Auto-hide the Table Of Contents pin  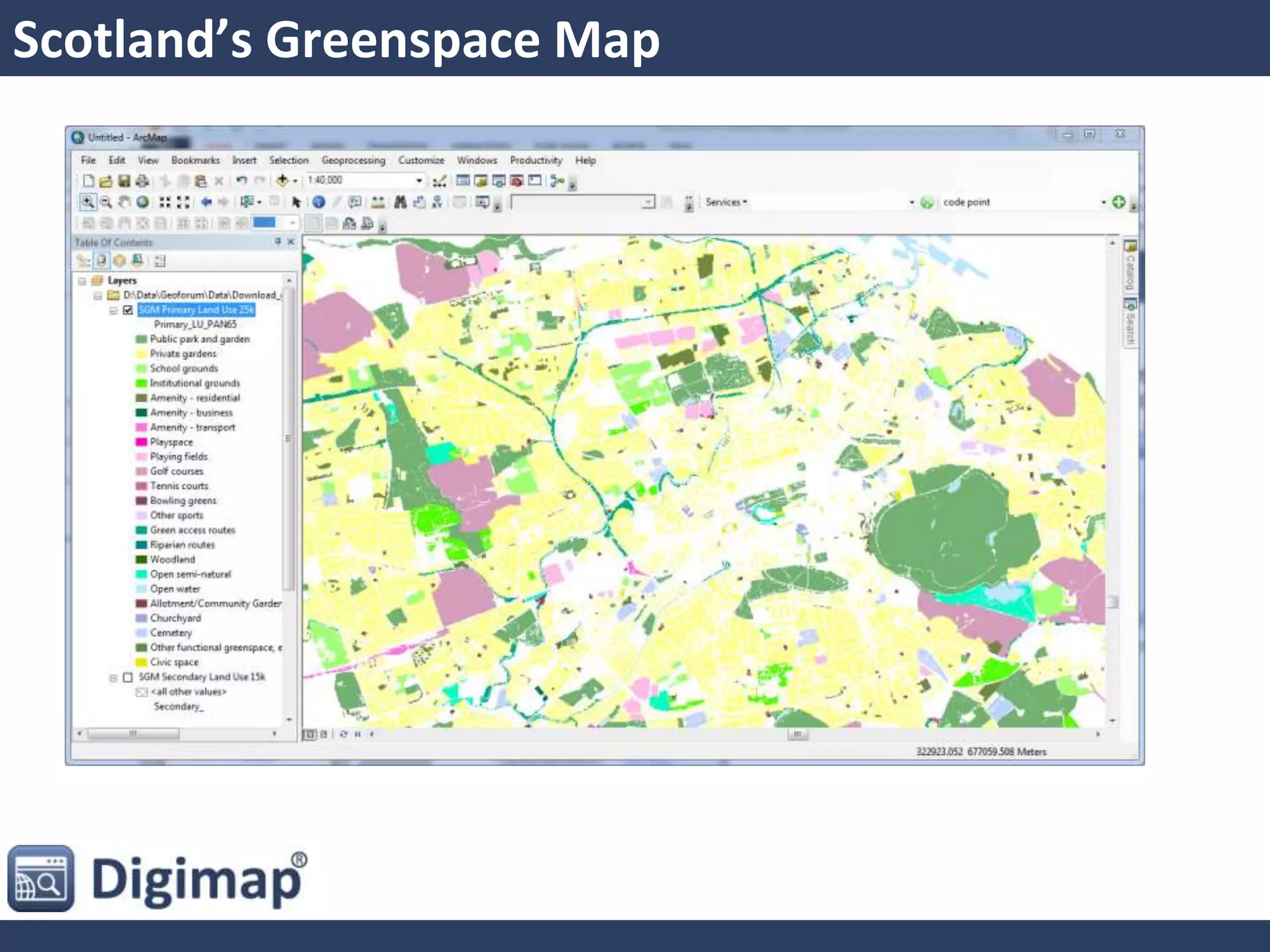coord(278,242)
